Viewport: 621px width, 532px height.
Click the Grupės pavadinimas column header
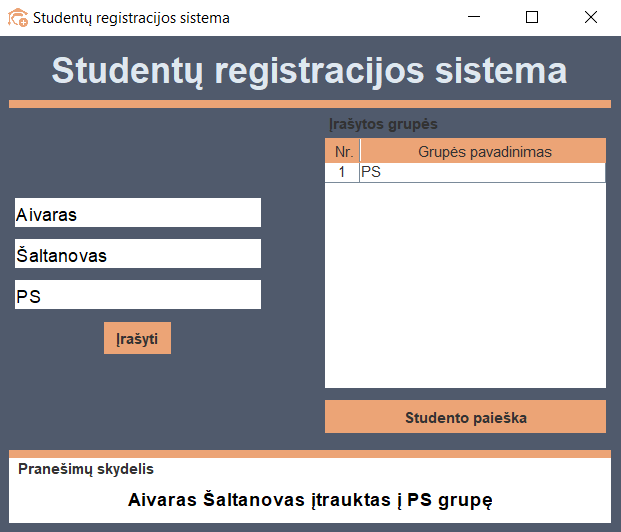tap(483, 151)
